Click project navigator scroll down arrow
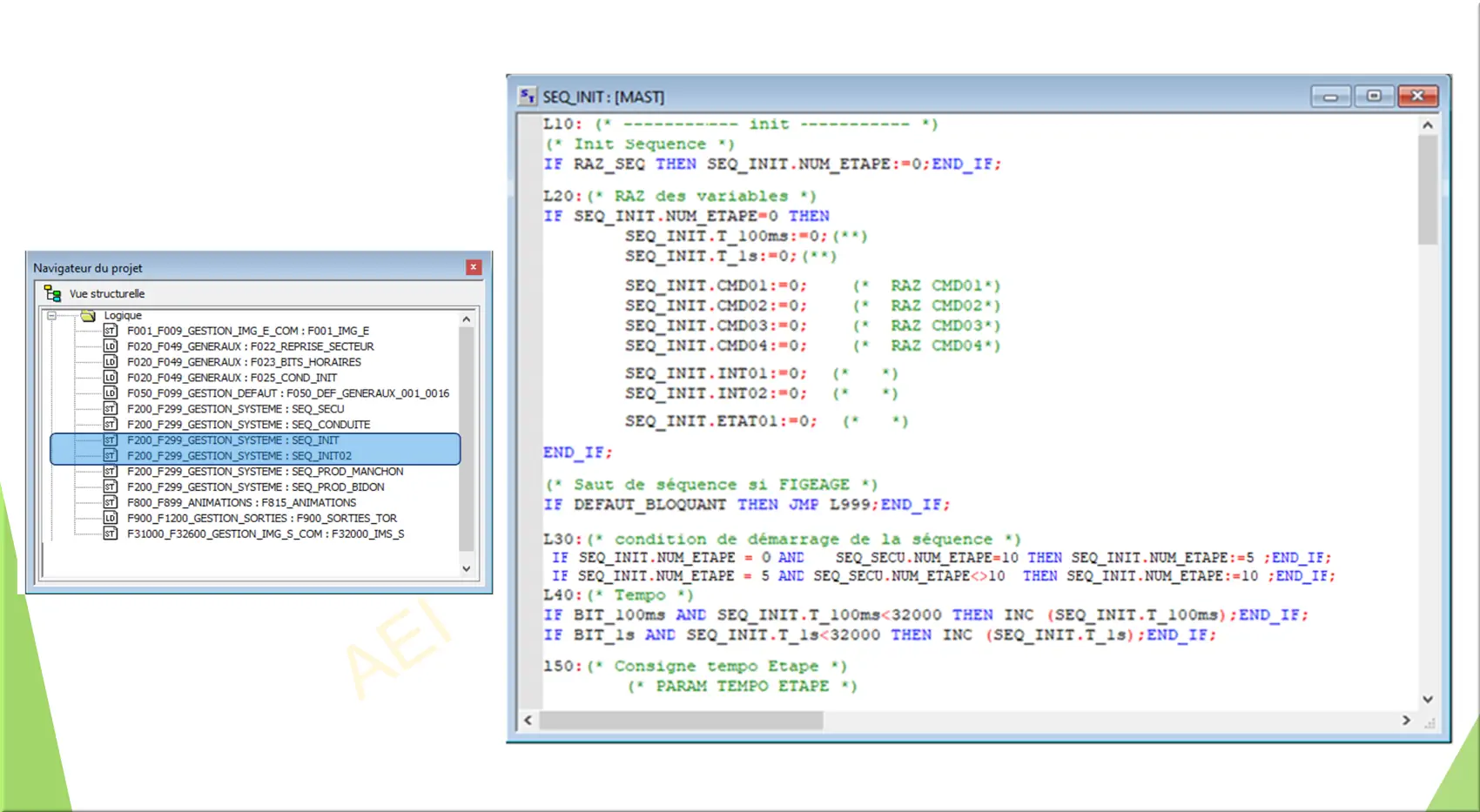Viewport: 1480px width, 812px height. pos(467,568)
